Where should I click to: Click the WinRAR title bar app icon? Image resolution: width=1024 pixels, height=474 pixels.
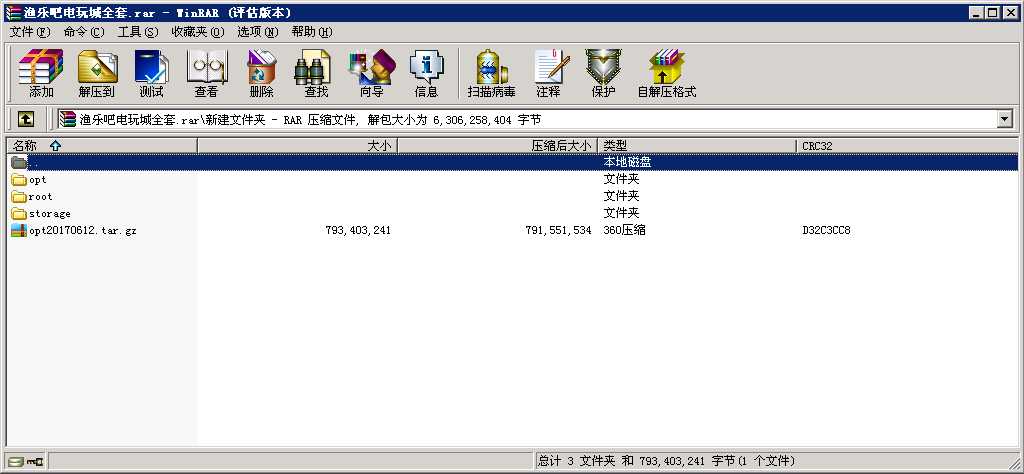(12, 12)
